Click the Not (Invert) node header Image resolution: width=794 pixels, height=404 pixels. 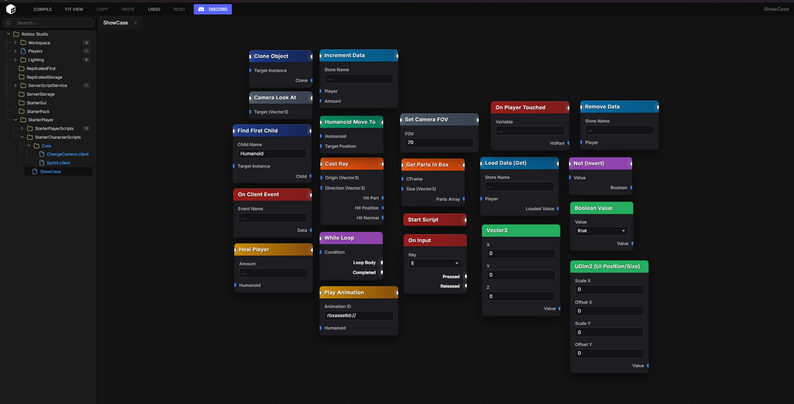point(601,164)
